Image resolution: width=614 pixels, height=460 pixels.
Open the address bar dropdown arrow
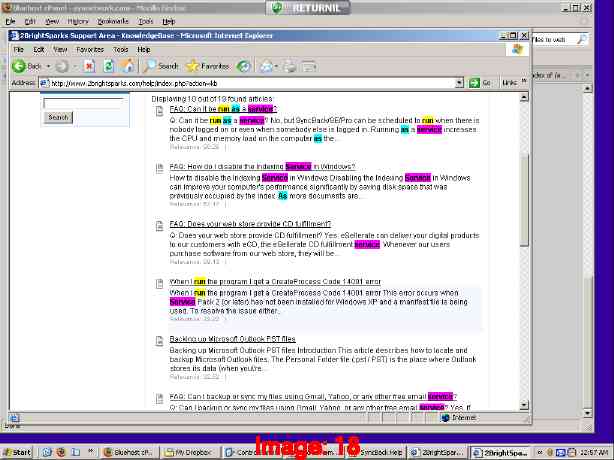click(x=459, y=83)
